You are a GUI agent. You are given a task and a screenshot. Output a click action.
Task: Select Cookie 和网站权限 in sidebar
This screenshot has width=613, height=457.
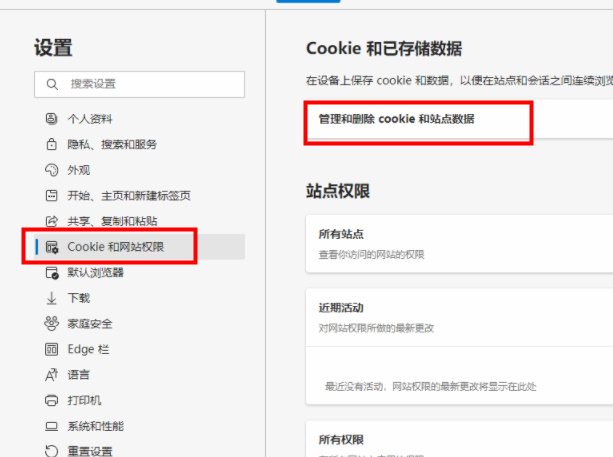click(x=140, y=247)
